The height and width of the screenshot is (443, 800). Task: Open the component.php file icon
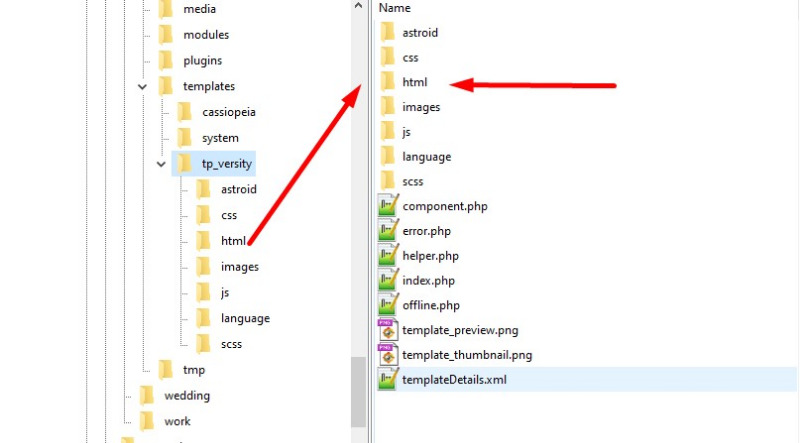388,206
